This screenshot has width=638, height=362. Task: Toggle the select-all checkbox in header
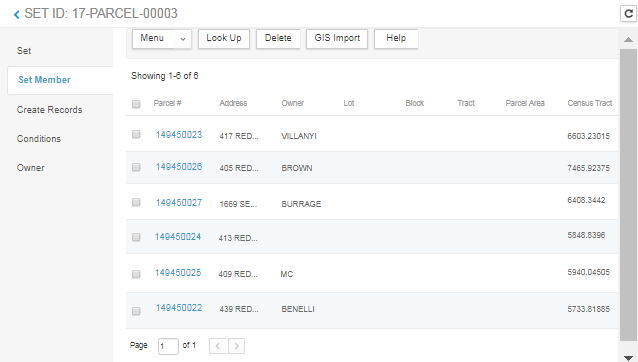click(136, 104)
